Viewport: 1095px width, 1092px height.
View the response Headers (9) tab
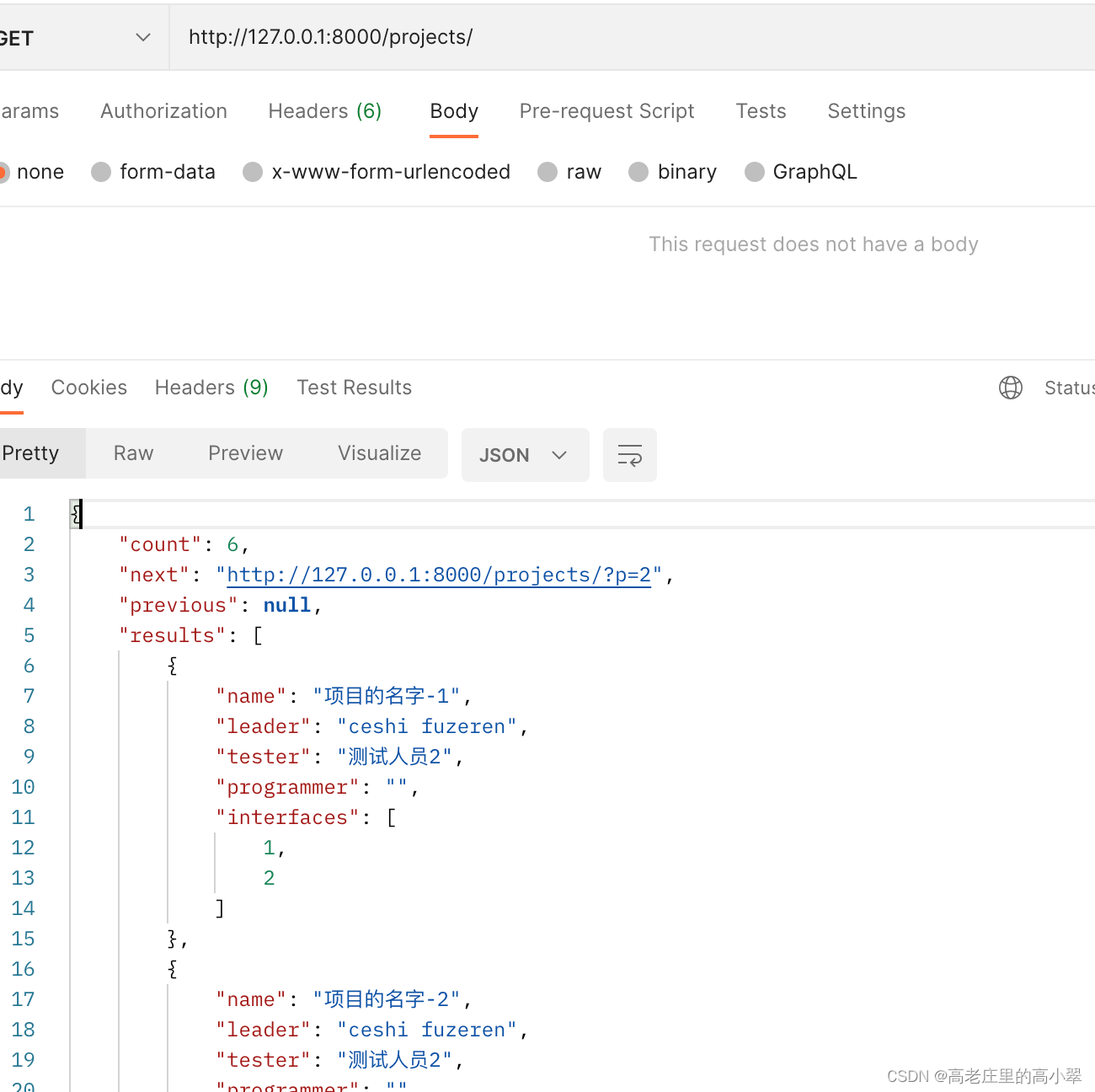pyautogui.click(x=211, y=387)
